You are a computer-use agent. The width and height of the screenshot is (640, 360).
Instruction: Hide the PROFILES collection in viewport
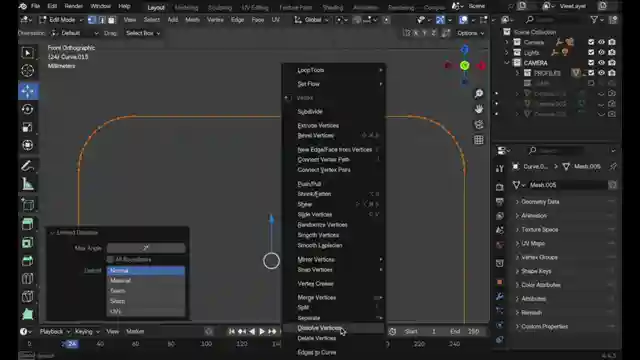[601, 73]
